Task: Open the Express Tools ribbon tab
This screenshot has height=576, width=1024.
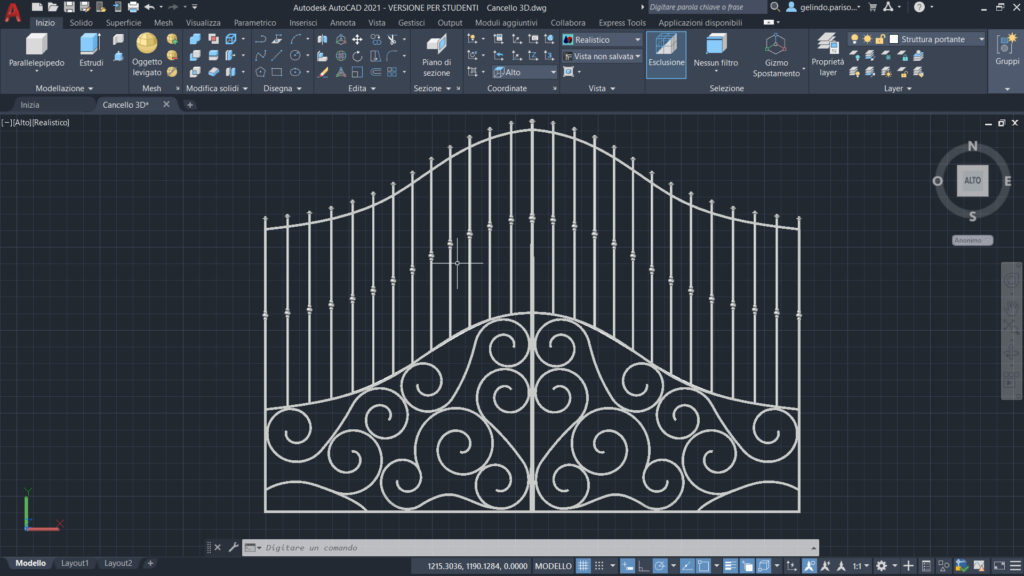Action: [x=622, y=22]
